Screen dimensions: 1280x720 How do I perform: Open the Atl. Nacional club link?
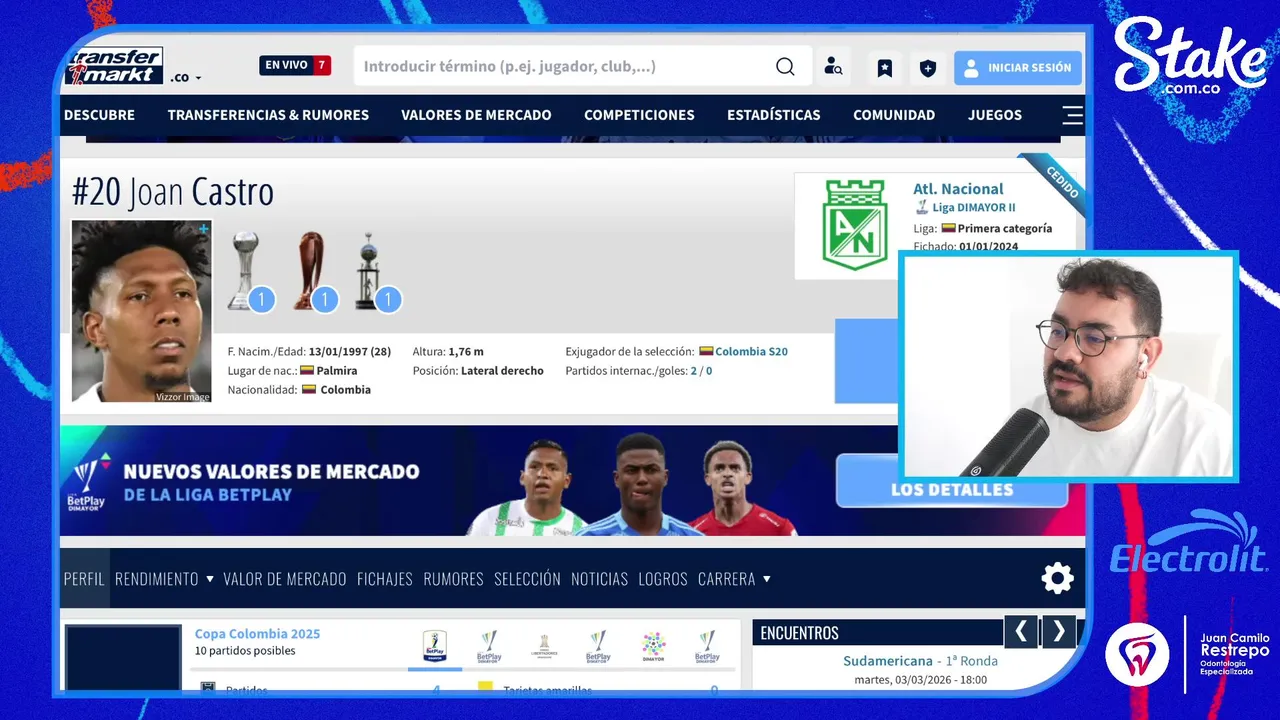958,189
